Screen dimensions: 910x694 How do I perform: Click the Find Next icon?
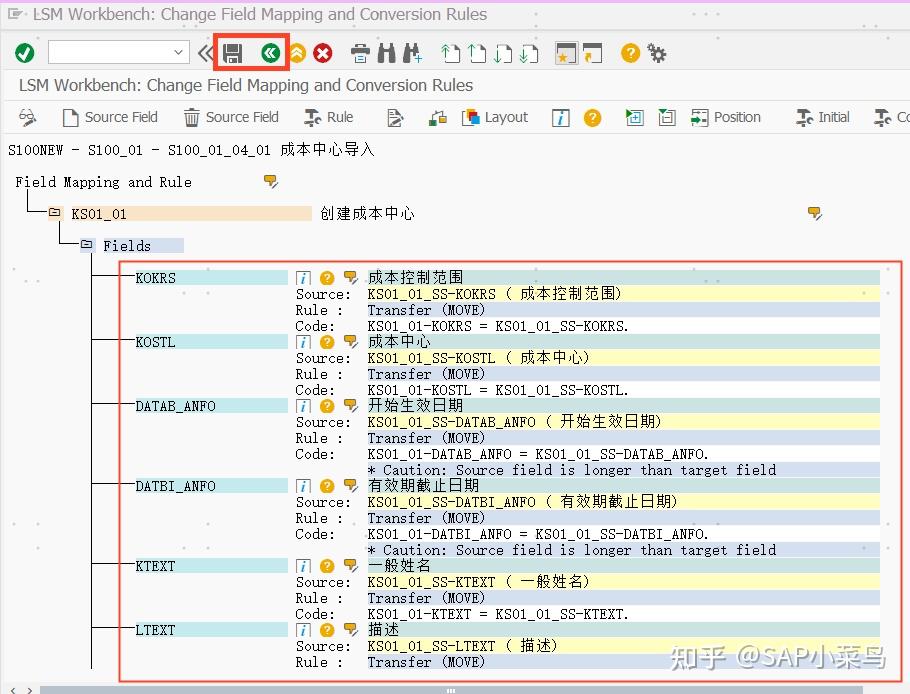pyautogui.click(x=412, y=53)
